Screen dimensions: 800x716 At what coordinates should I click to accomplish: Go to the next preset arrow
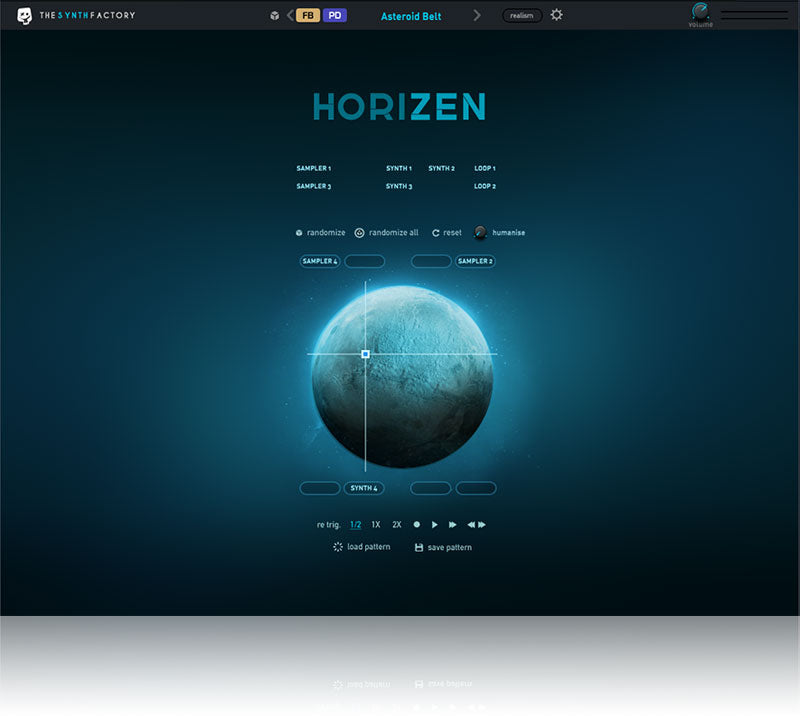coord(477,15)
